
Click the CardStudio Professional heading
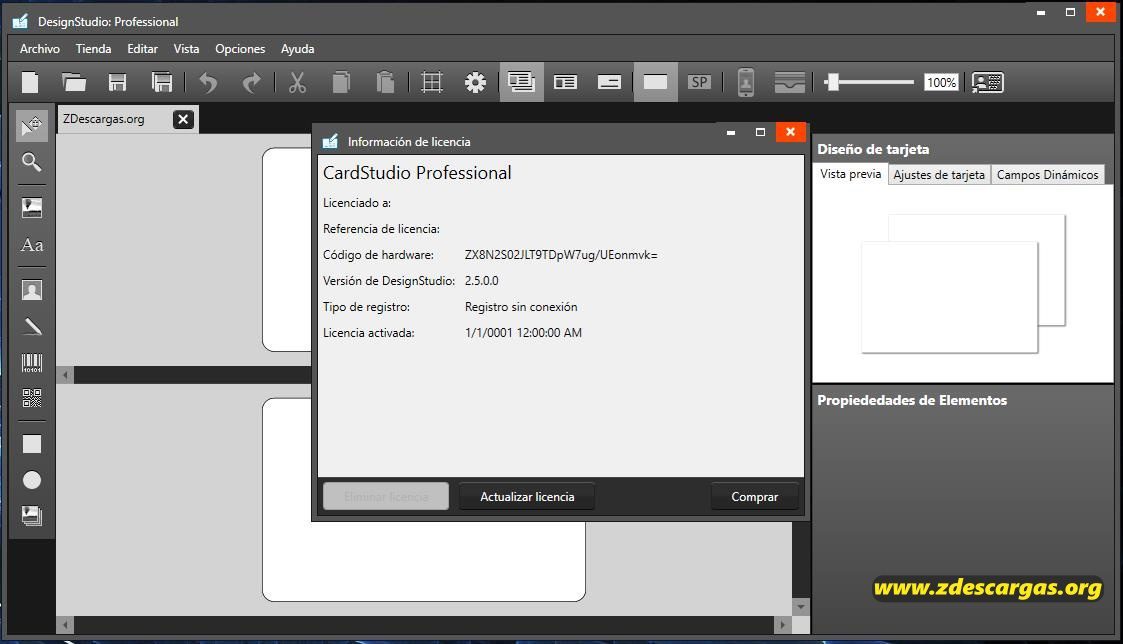pyautogui.click(x=417, y=173)
